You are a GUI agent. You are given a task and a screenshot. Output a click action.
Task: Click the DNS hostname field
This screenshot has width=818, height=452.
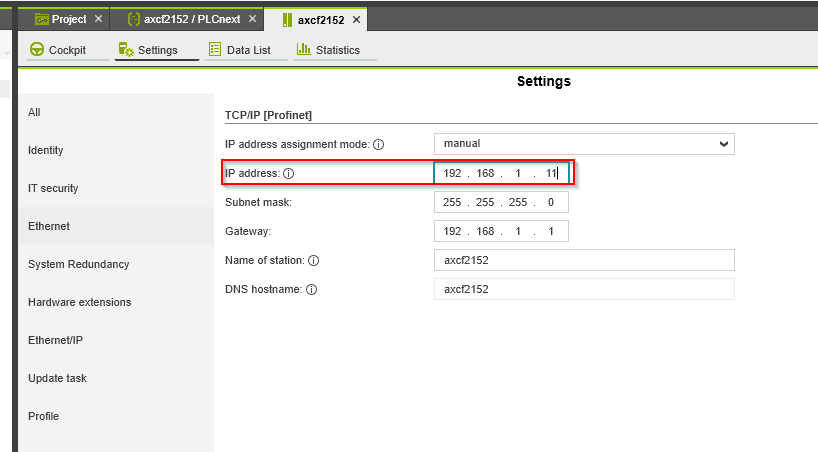click(584, 289)
